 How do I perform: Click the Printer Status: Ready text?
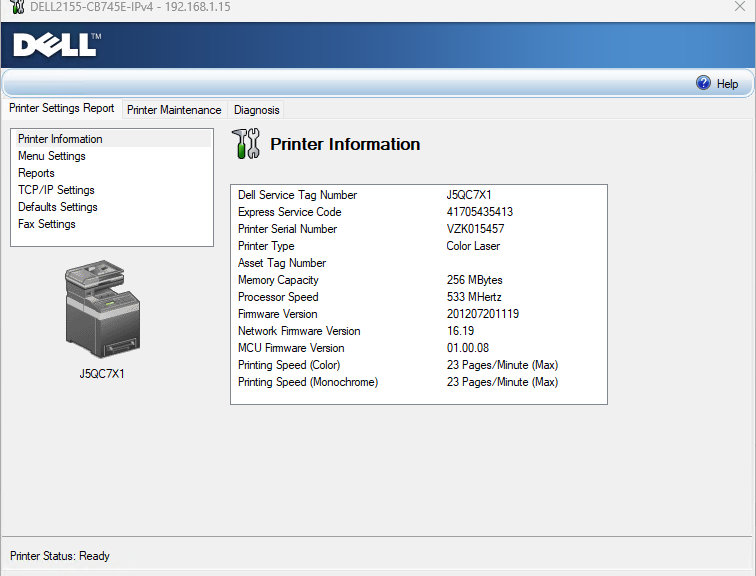60,556
